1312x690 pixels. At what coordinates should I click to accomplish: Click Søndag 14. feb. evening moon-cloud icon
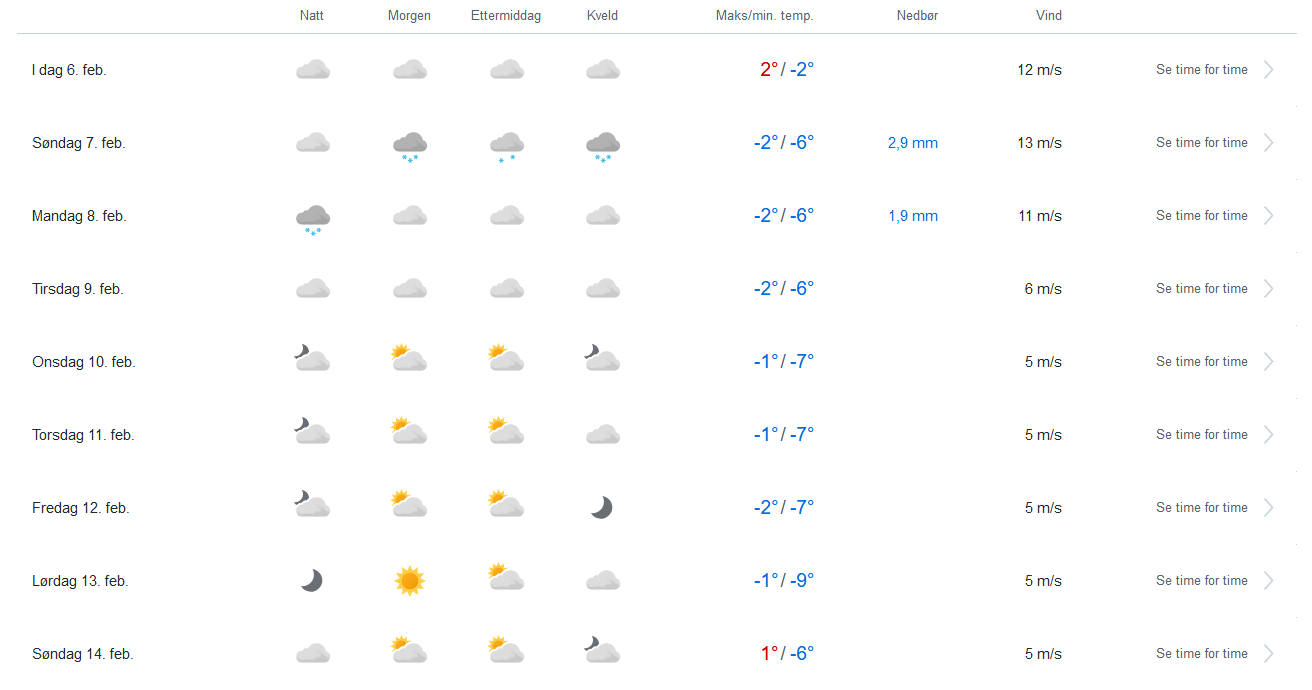(x=602, y=652)
